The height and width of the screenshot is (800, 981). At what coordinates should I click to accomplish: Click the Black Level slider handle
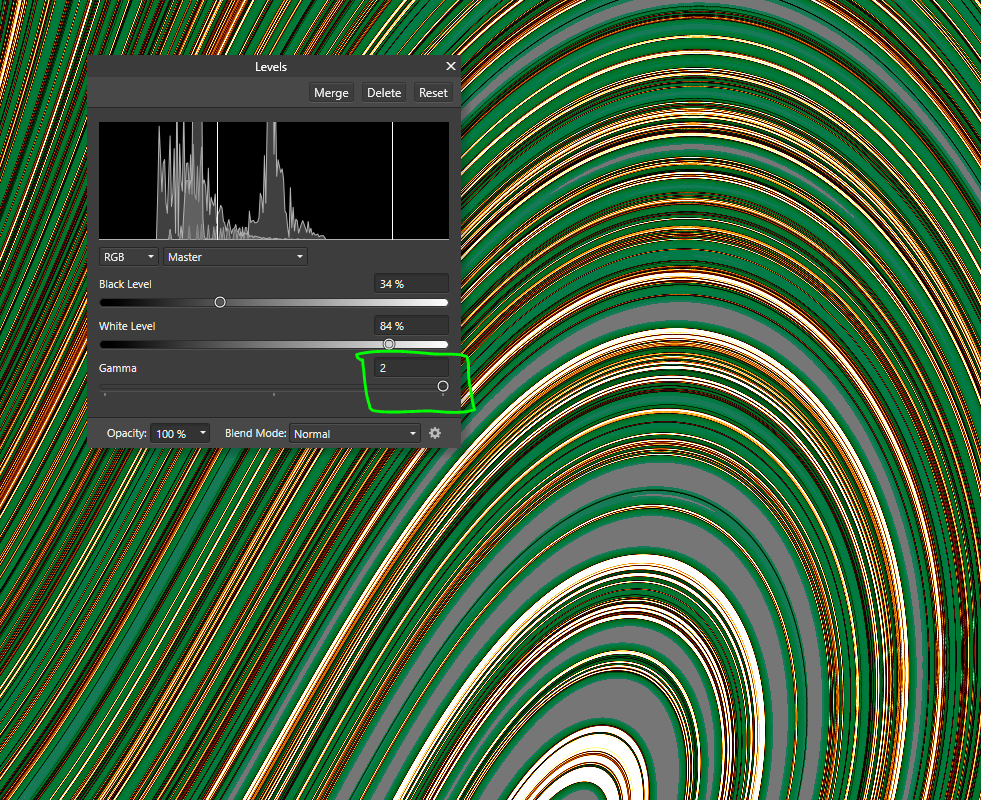tap(220, 302)
